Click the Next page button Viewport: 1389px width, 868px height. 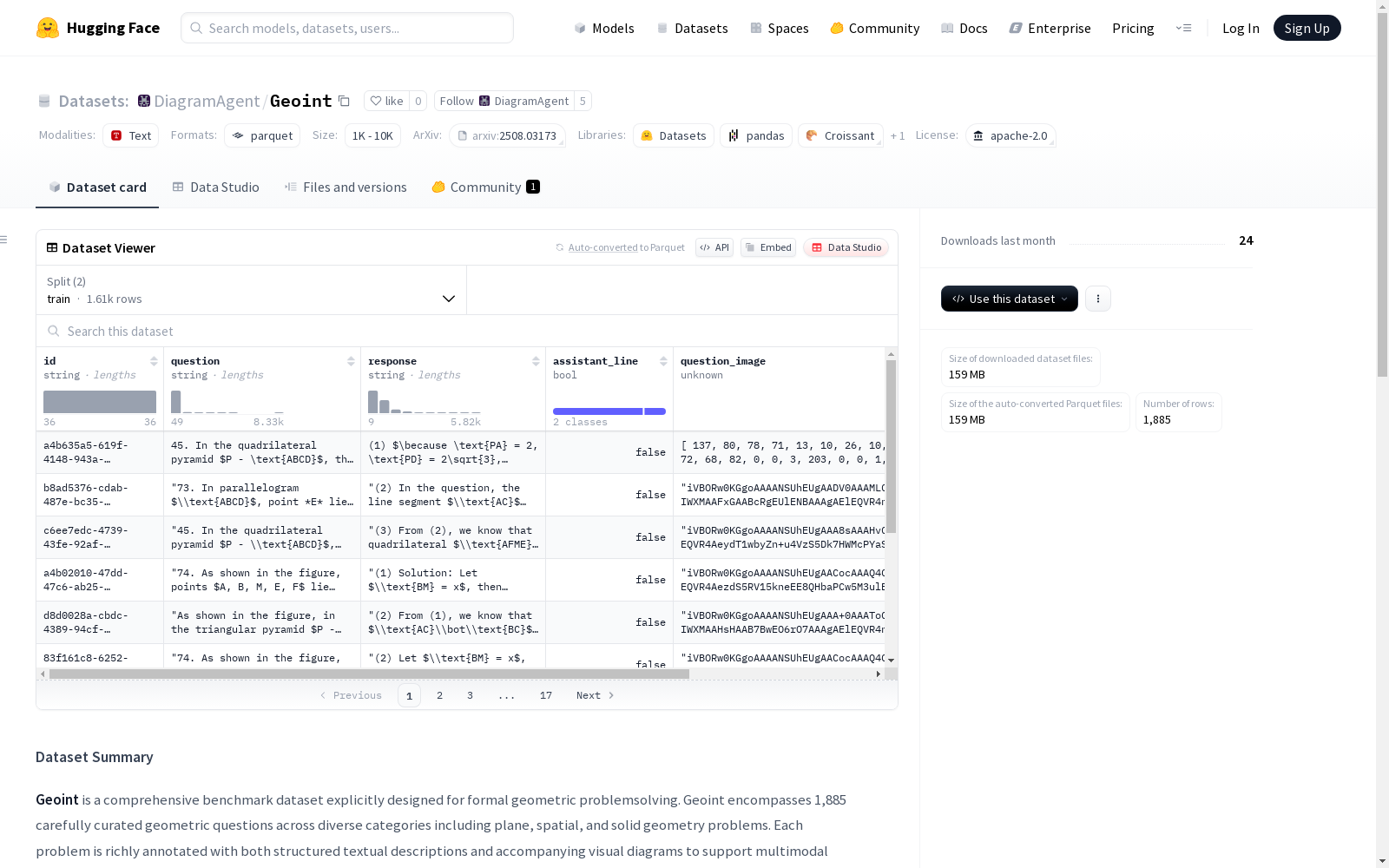point(596,695)
